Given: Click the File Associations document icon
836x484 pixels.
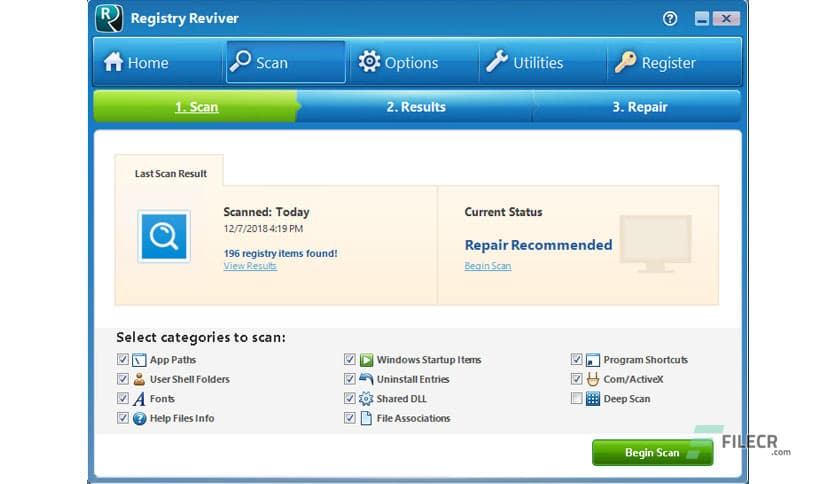Looking at the screenshot, I should [x=366, y=418].
